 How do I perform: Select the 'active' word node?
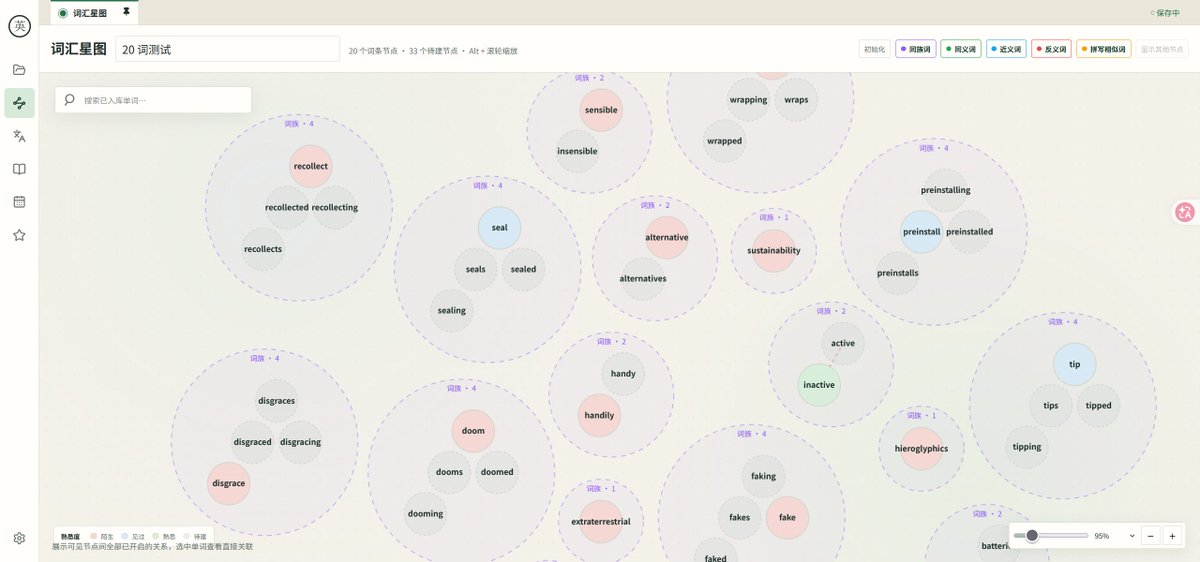(x=843, y=343)
